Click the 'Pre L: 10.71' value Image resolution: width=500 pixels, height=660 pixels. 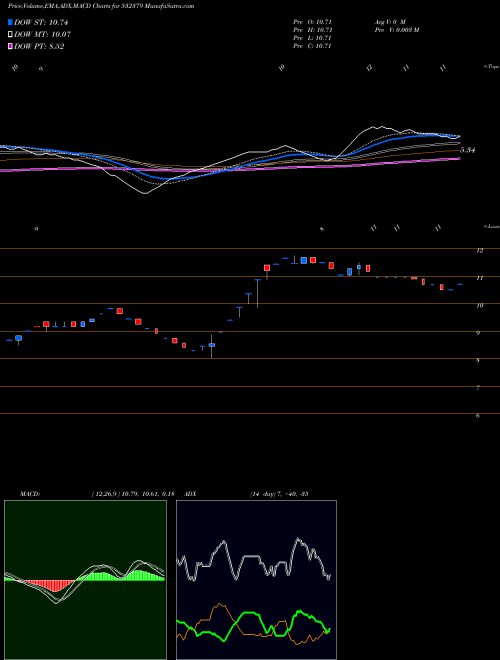coord(313,38)
